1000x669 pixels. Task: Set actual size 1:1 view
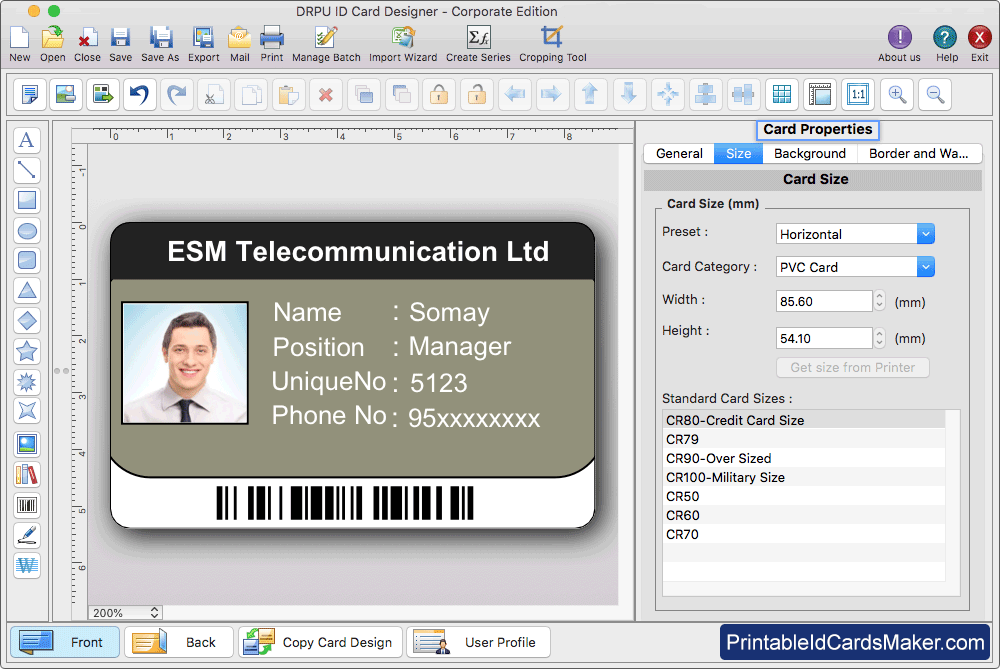(858, 94)
